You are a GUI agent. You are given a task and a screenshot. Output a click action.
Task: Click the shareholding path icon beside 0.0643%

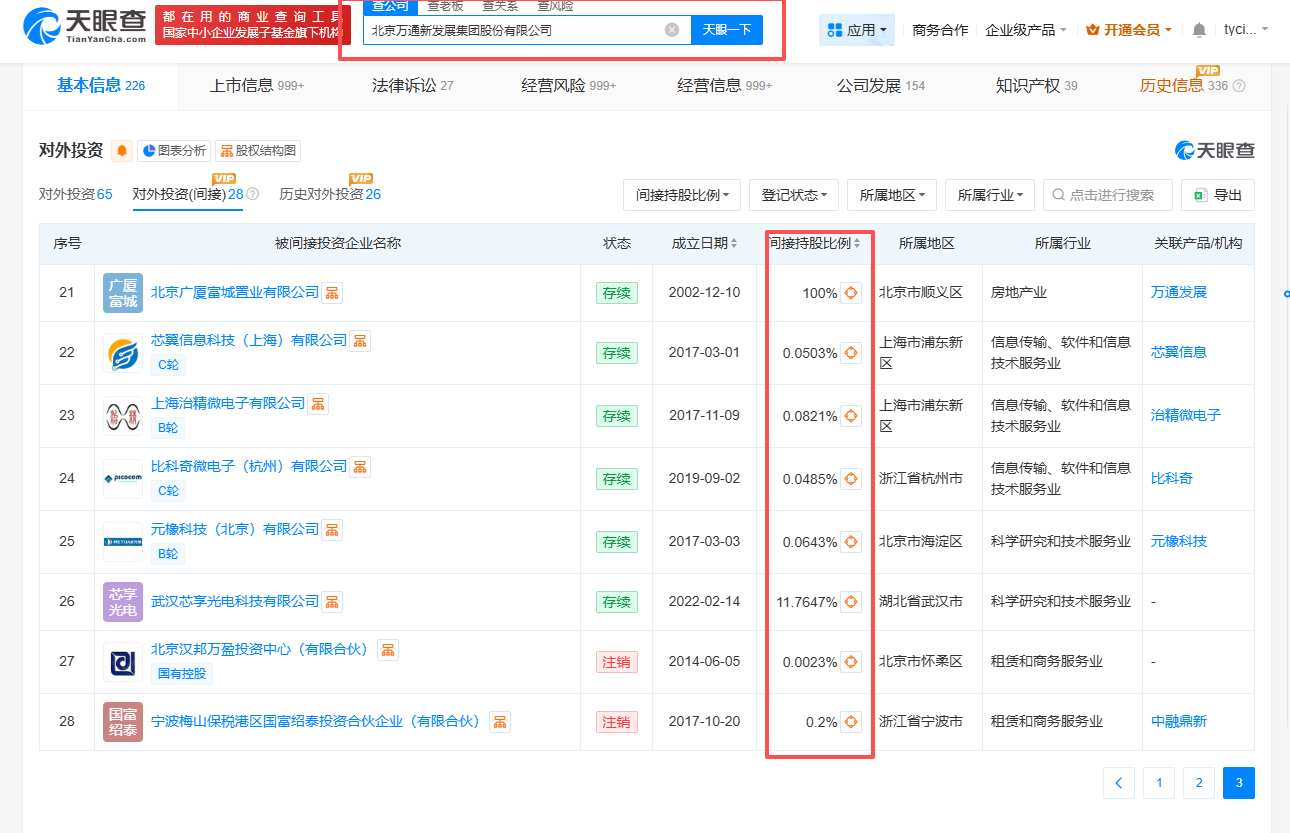(x=851, y=542)
